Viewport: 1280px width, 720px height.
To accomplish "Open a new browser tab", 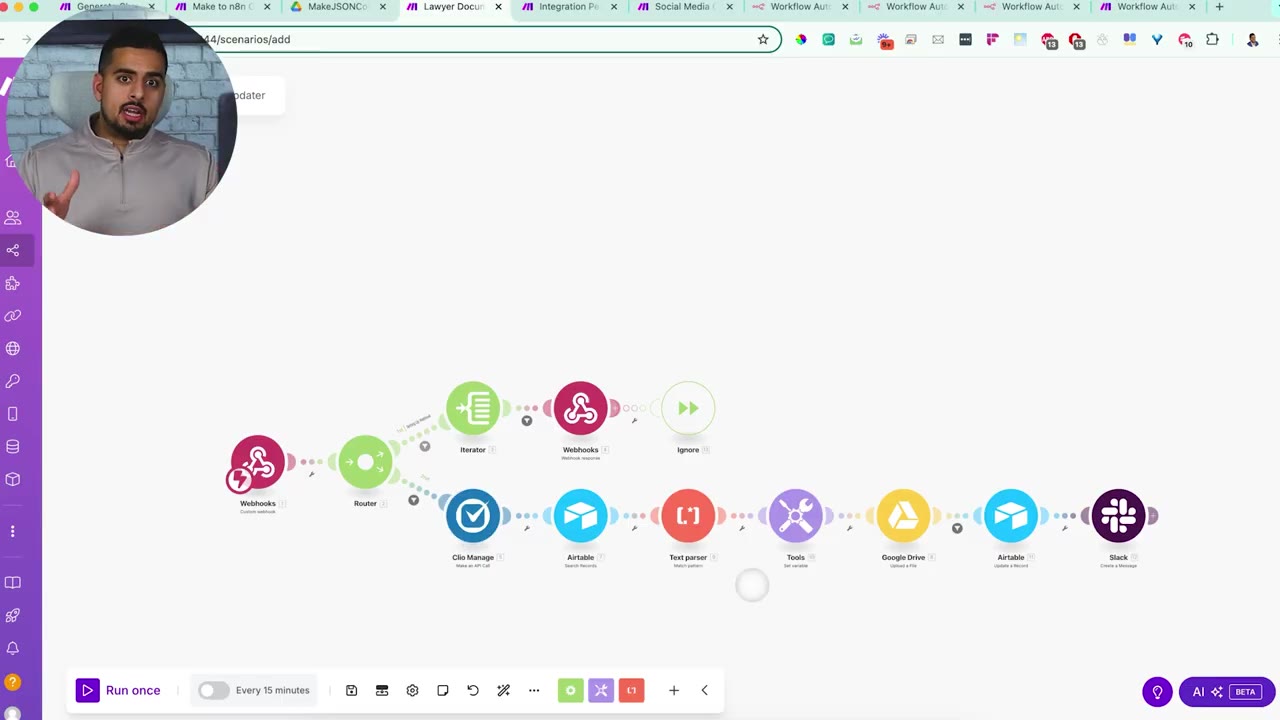I will point(1219,7).
